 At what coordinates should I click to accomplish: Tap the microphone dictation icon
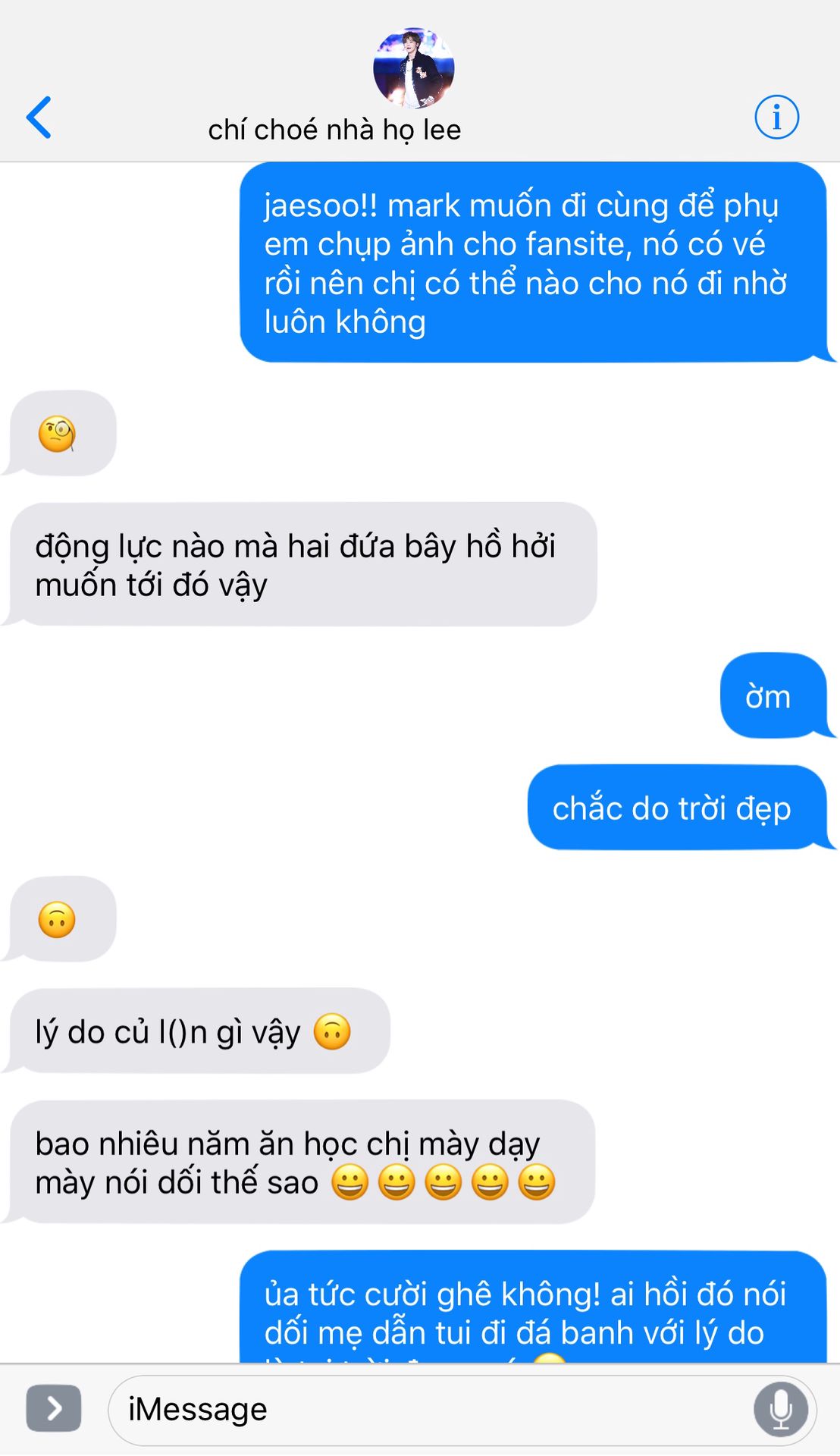pyautogui.click(x=780, y=1409)
